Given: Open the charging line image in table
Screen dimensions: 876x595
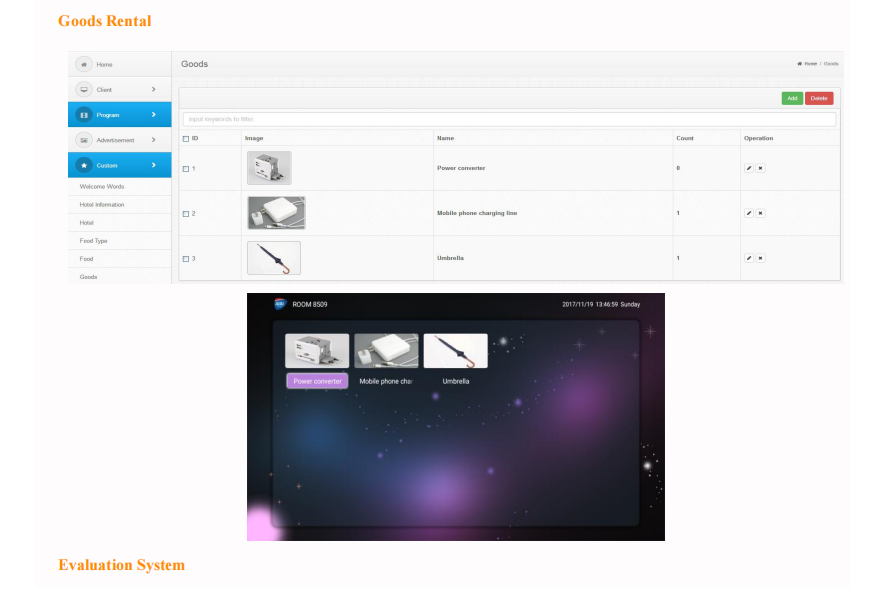Looking at the screenshot, I should pos(277,213).
